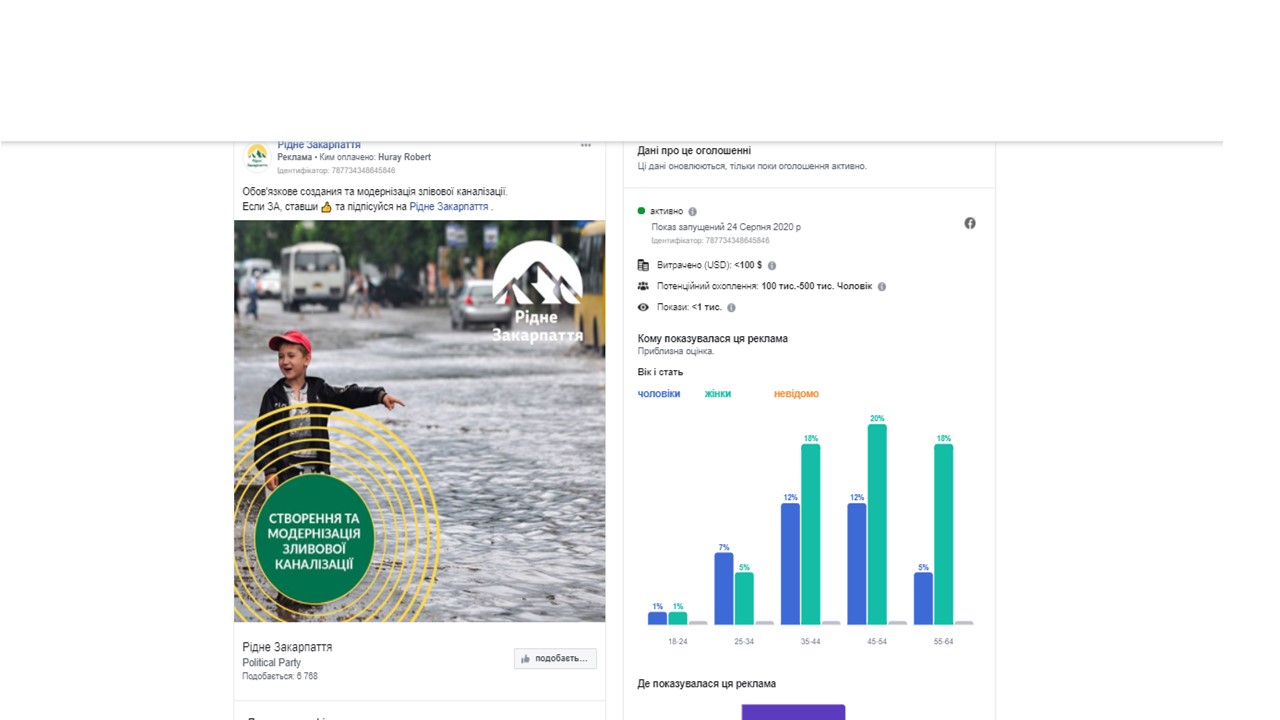Toggle the невідомо legend in the chart

click(x=796, y=394)
